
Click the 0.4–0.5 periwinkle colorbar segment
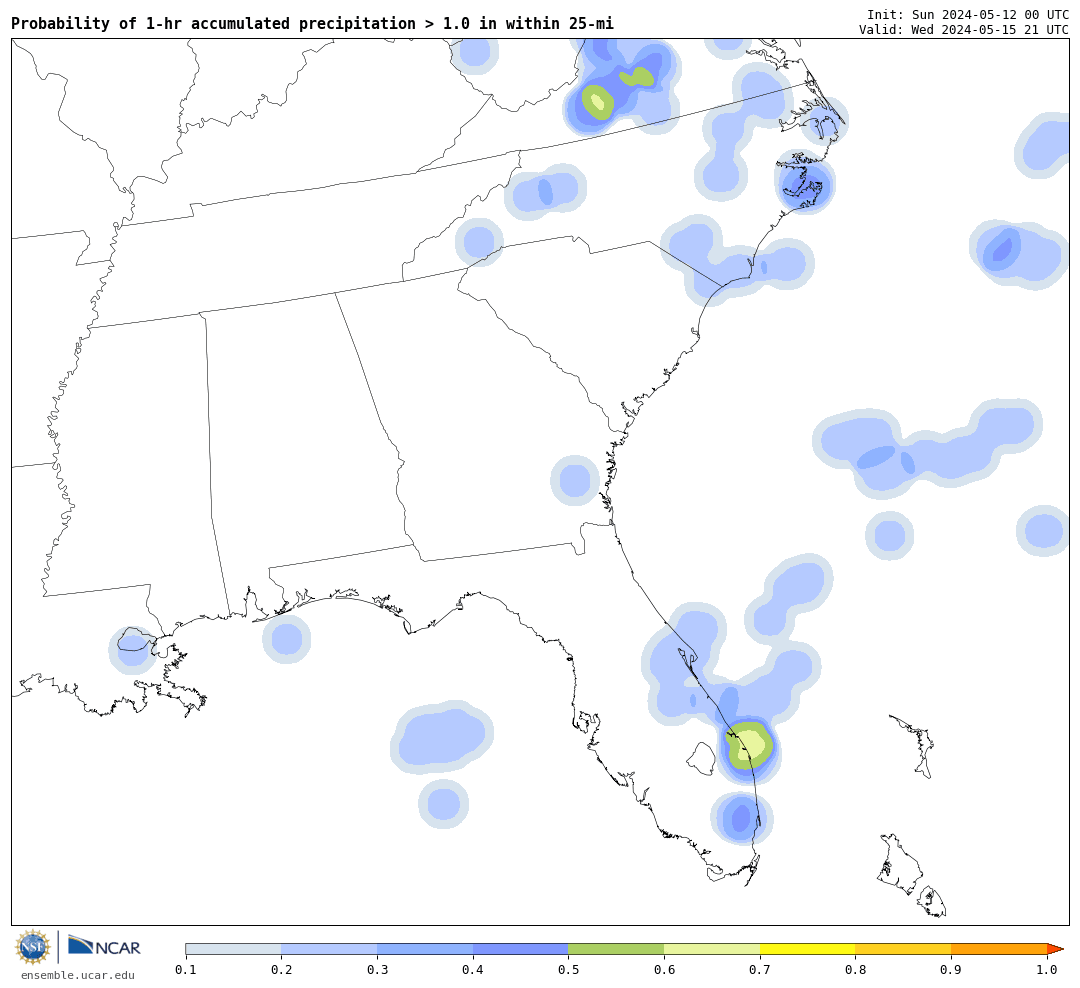click(x=521, y=949)
